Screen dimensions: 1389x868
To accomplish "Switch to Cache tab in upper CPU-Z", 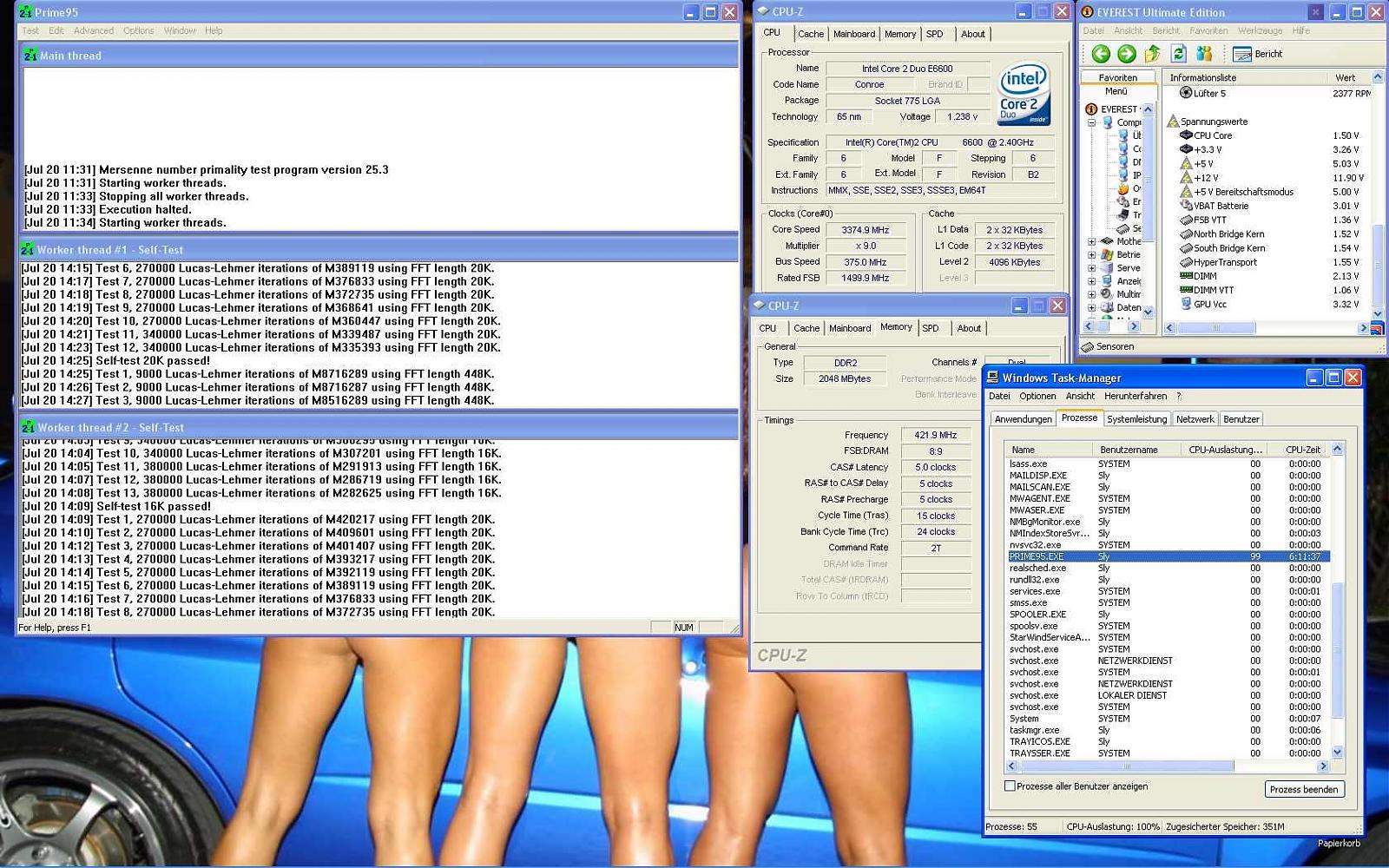I will 811,34.
